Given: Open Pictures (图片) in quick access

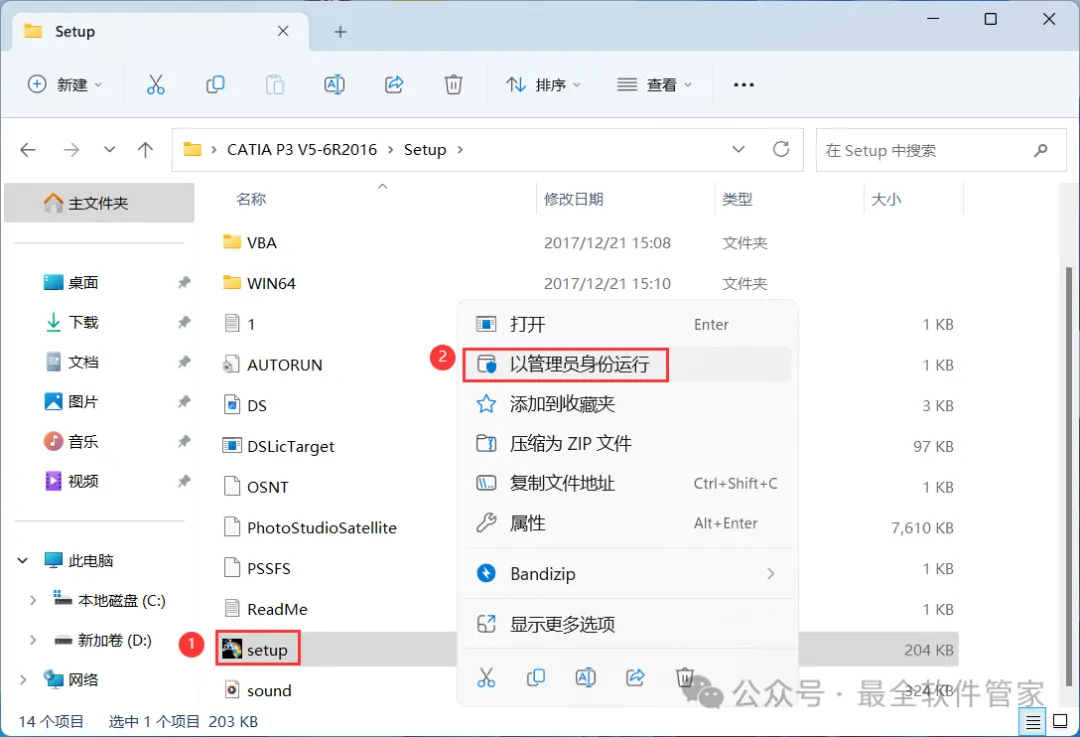Looking at the screenshot, I should [83, 402].
